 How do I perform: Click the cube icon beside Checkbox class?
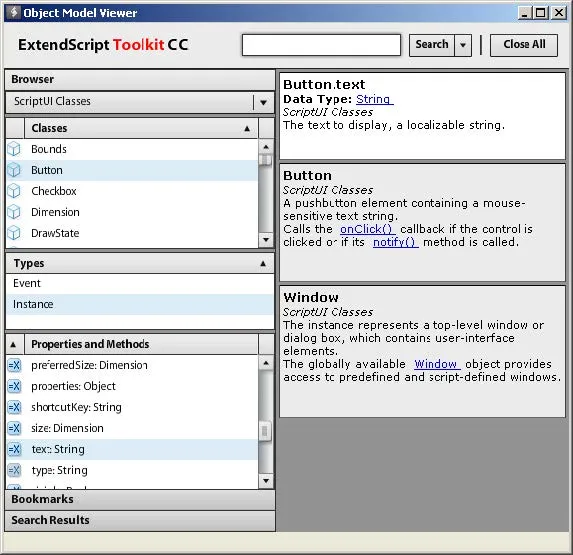click(x=14, y=191)
